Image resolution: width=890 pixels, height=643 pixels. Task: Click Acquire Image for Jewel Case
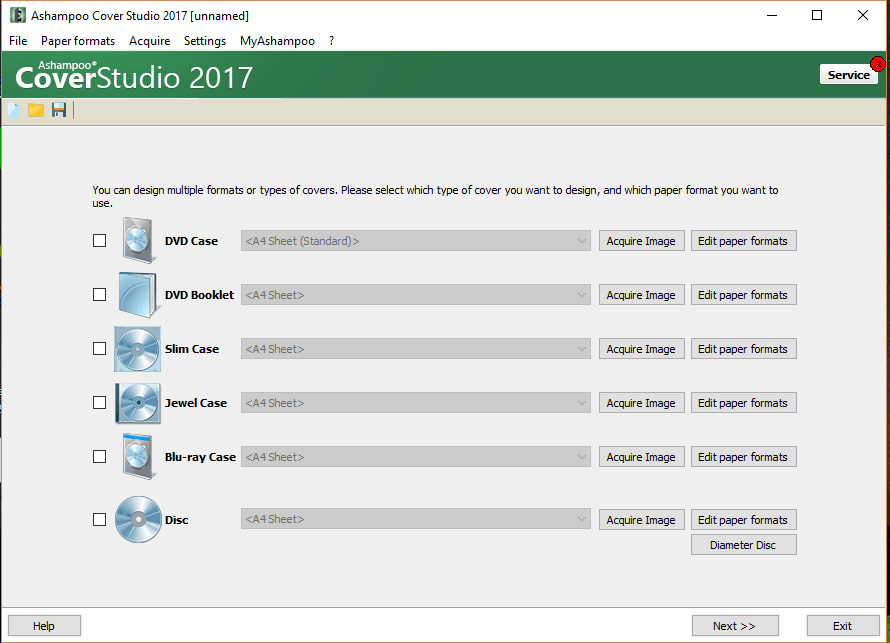click(x=641, y=402)
